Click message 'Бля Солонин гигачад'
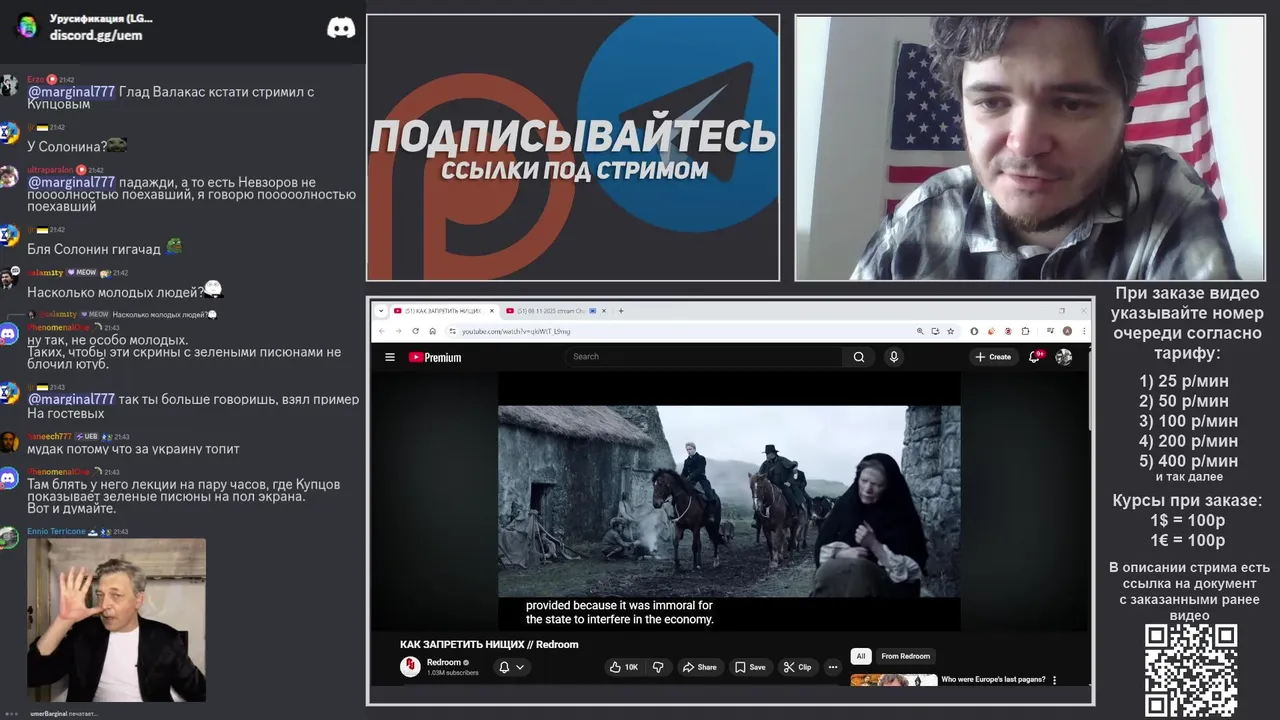1280x720 pixels. (95, 248)
